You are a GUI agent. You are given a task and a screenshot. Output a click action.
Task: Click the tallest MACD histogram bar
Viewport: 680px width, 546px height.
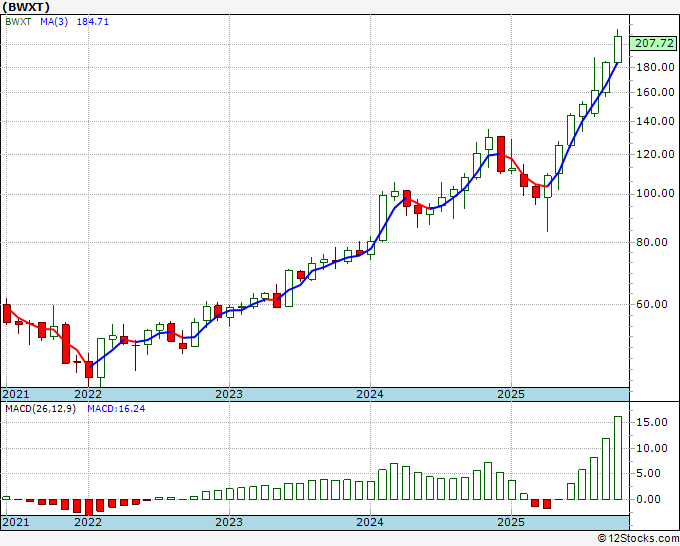coord(618,458)
